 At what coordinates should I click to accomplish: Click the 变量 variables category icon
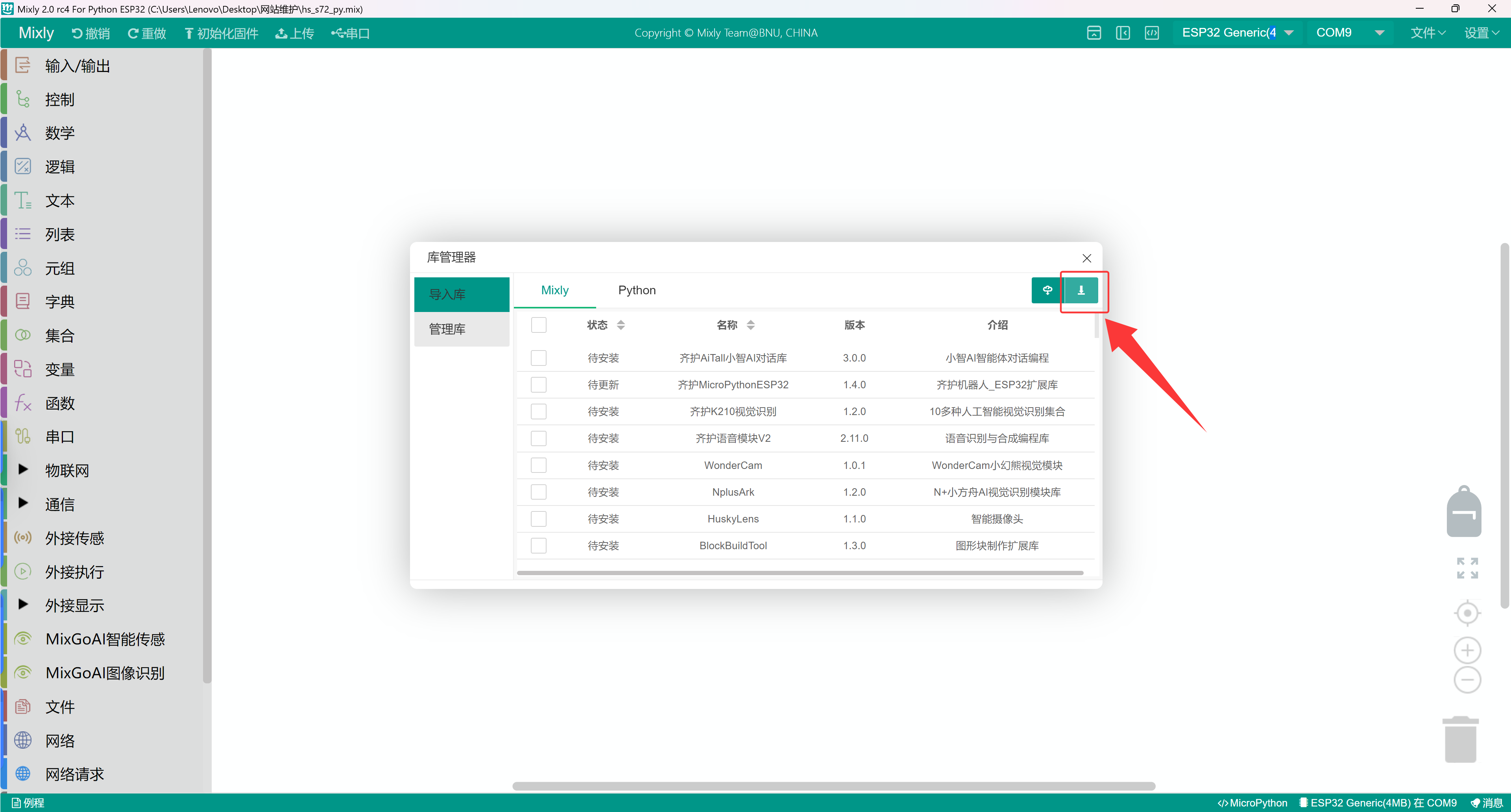[x=23, y=369]
